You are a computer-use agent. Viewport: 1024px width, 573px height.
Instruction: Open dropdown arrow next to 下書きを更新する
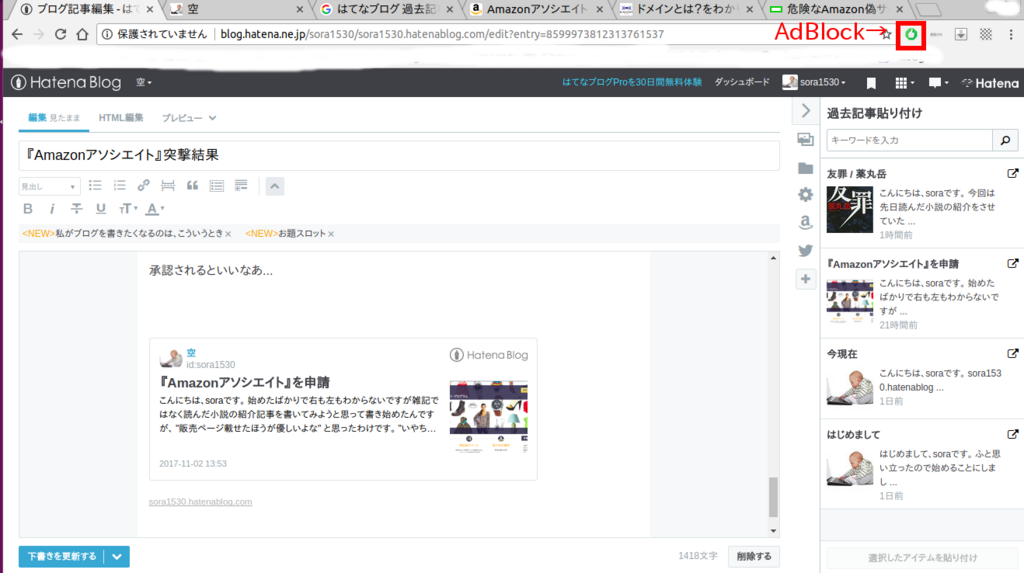click(x=117, y=557)
